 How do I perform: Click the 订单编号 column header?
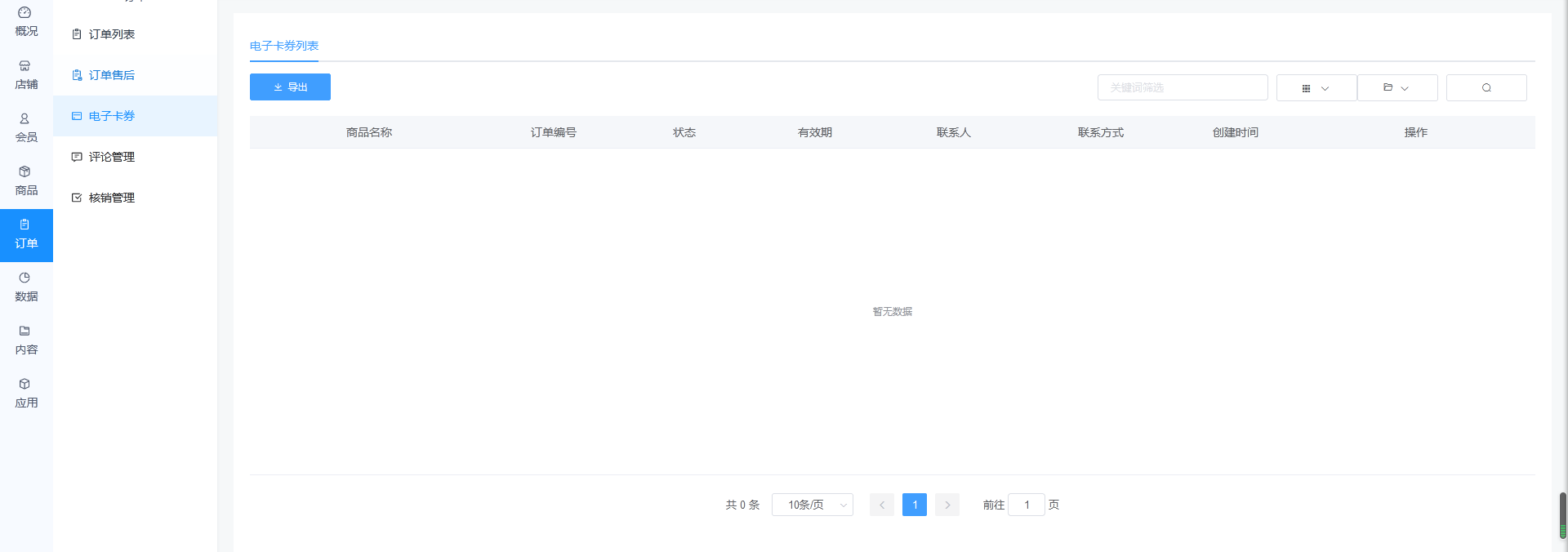point(554,132)
